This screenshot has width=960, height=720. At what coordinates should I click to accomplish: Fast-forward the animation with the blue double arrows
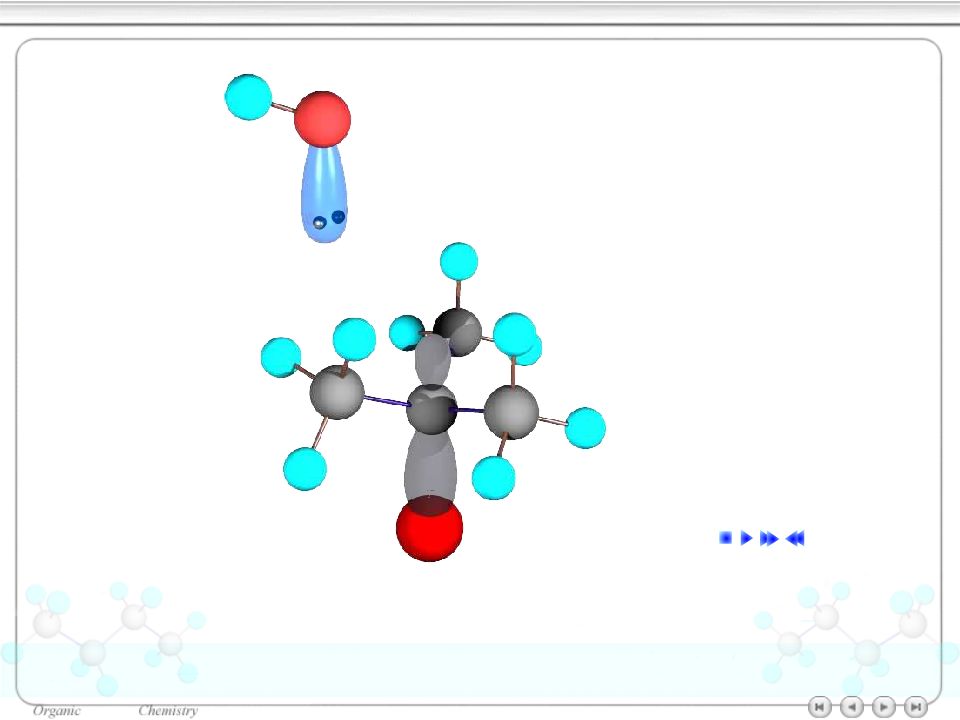[769, 538]
